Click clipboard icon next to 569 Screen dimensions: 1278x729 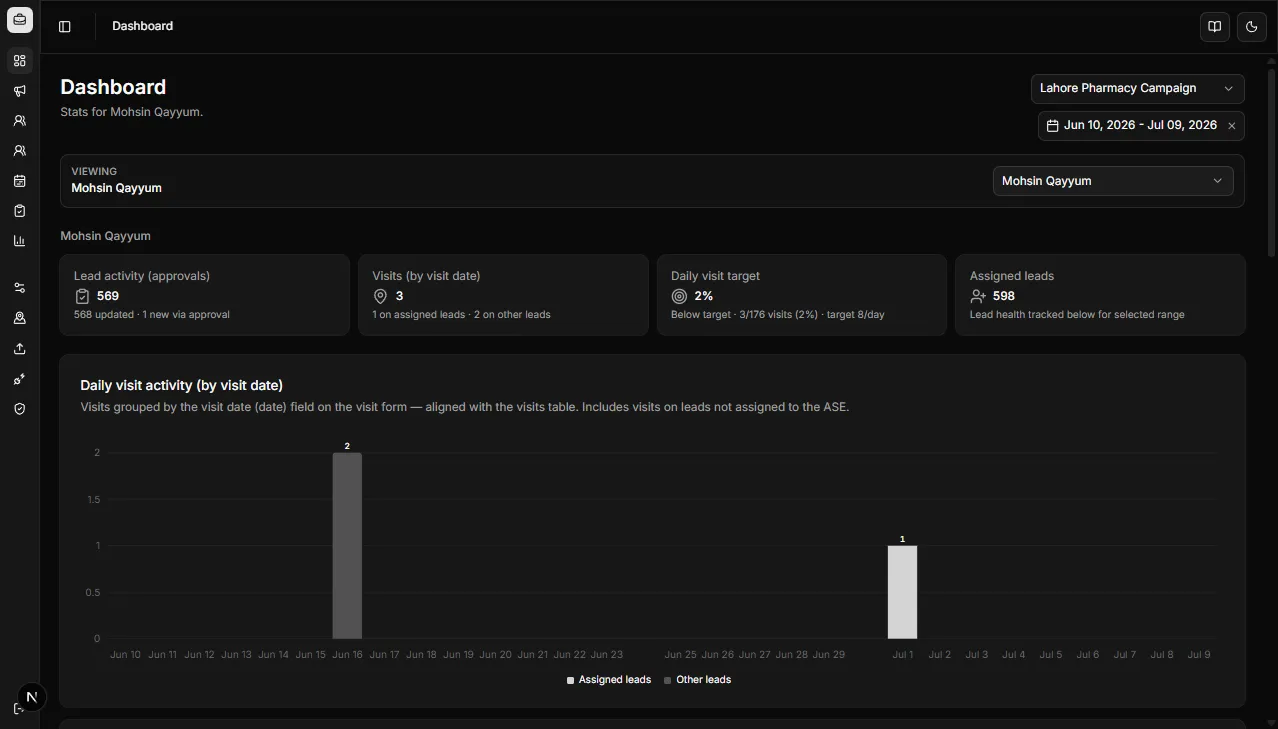(83, 296)
